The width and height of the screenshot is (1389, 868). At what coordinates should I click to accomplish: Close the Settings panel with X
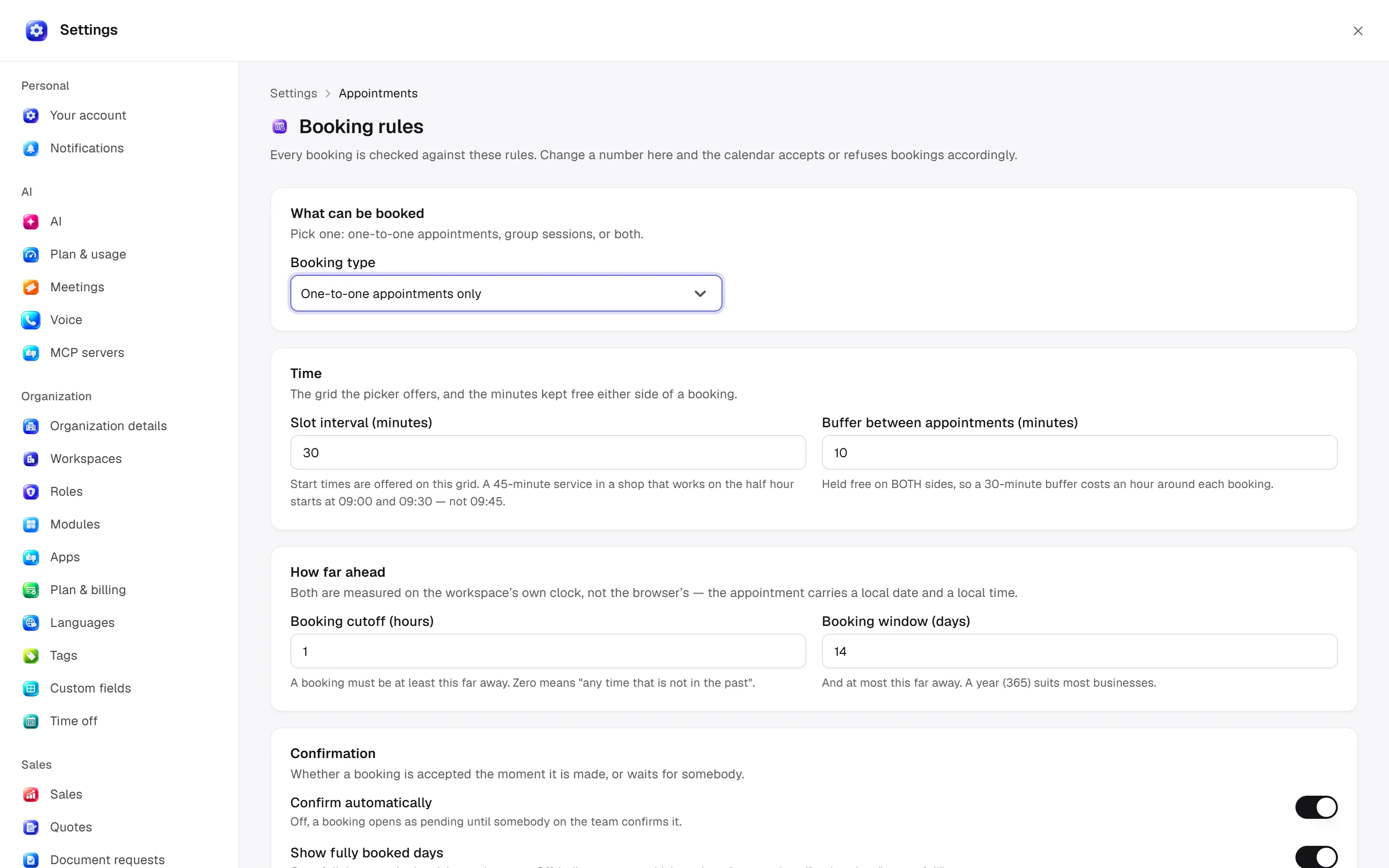[x=1358, y=31]
